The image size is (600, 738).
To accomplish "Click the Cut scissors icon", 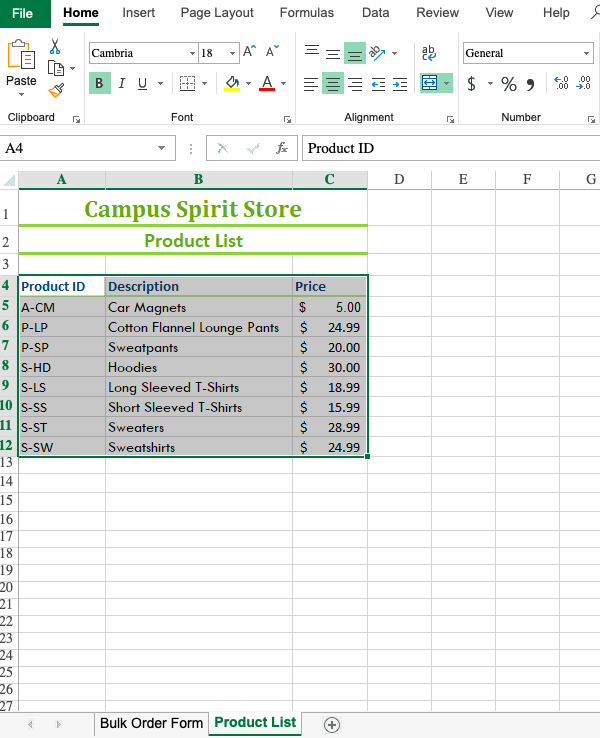I will [55, 46].
